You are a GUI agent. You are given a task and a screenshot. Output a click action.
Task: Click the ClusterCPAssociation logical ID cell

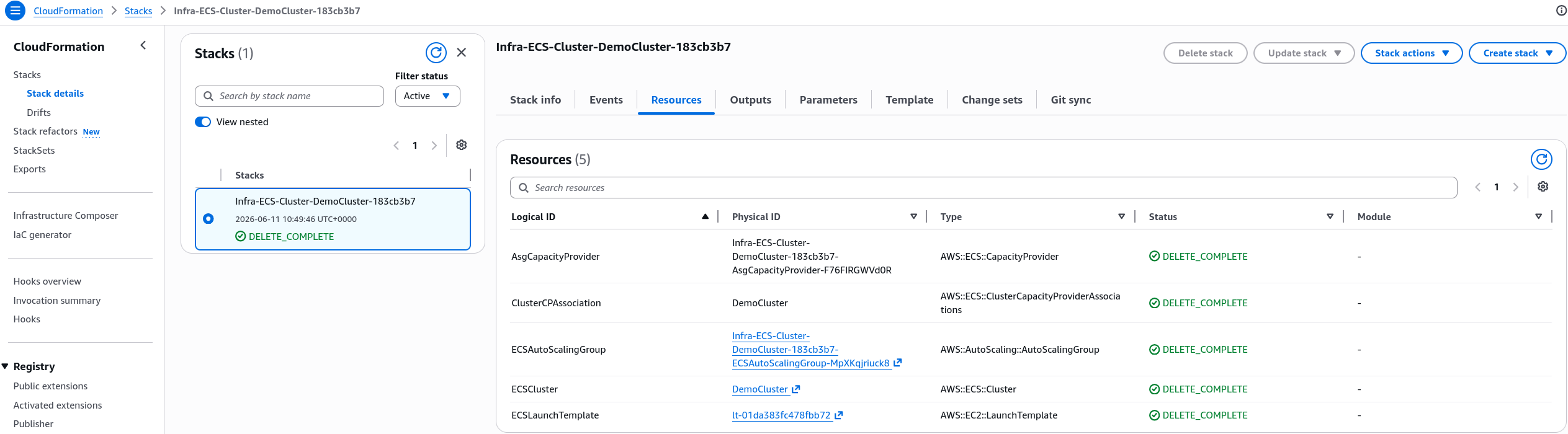click(556, 303)
